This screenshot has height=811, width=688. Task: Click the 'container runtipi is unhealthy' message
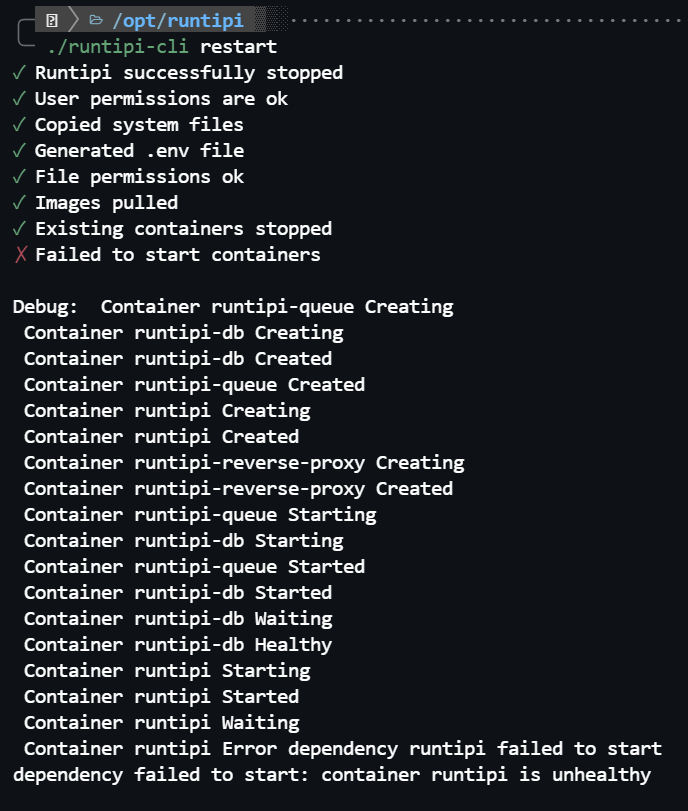pyautogui.click(x=486, y=774)
